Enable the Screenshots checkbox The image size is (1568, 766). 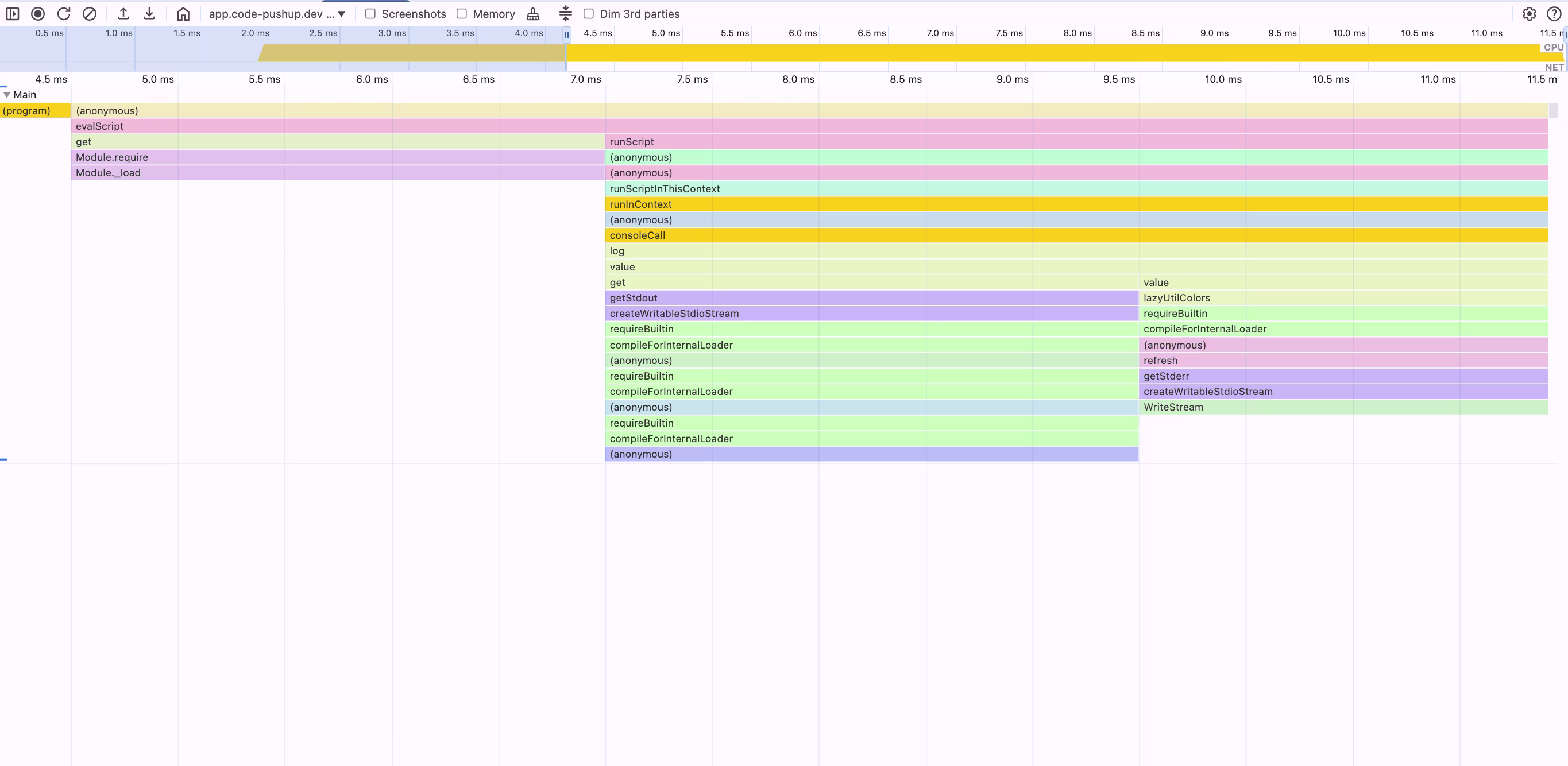point(370,13)
